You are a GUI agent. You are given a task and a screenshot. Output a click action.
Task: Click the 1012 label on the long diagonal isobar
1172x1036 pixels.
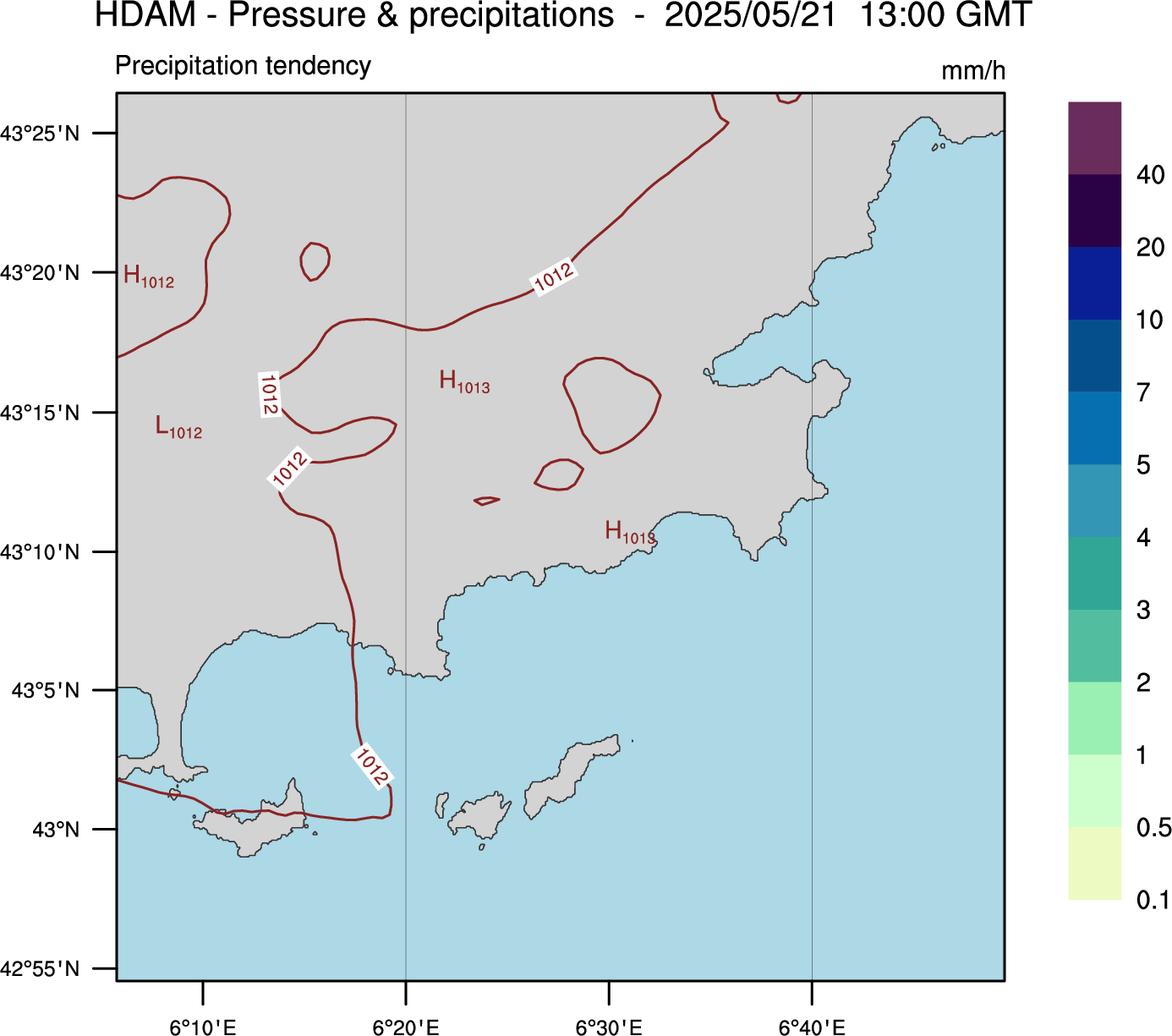coord(554,277)
